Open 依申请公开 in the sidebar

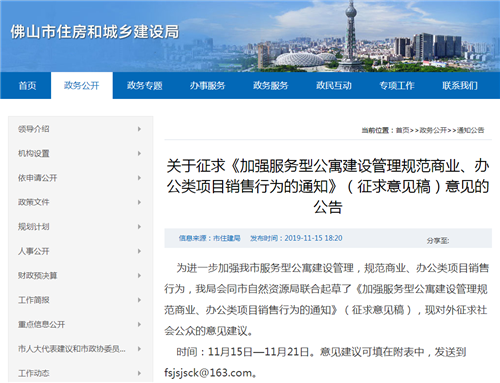[x=38, y=178]
